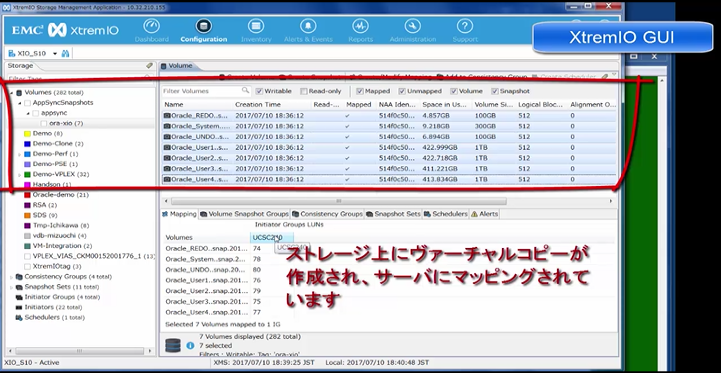The height and width of the screenshot is (373, 721).
Task: Click the UCSC240 initiator group header
Action: [x=272, y=238]
